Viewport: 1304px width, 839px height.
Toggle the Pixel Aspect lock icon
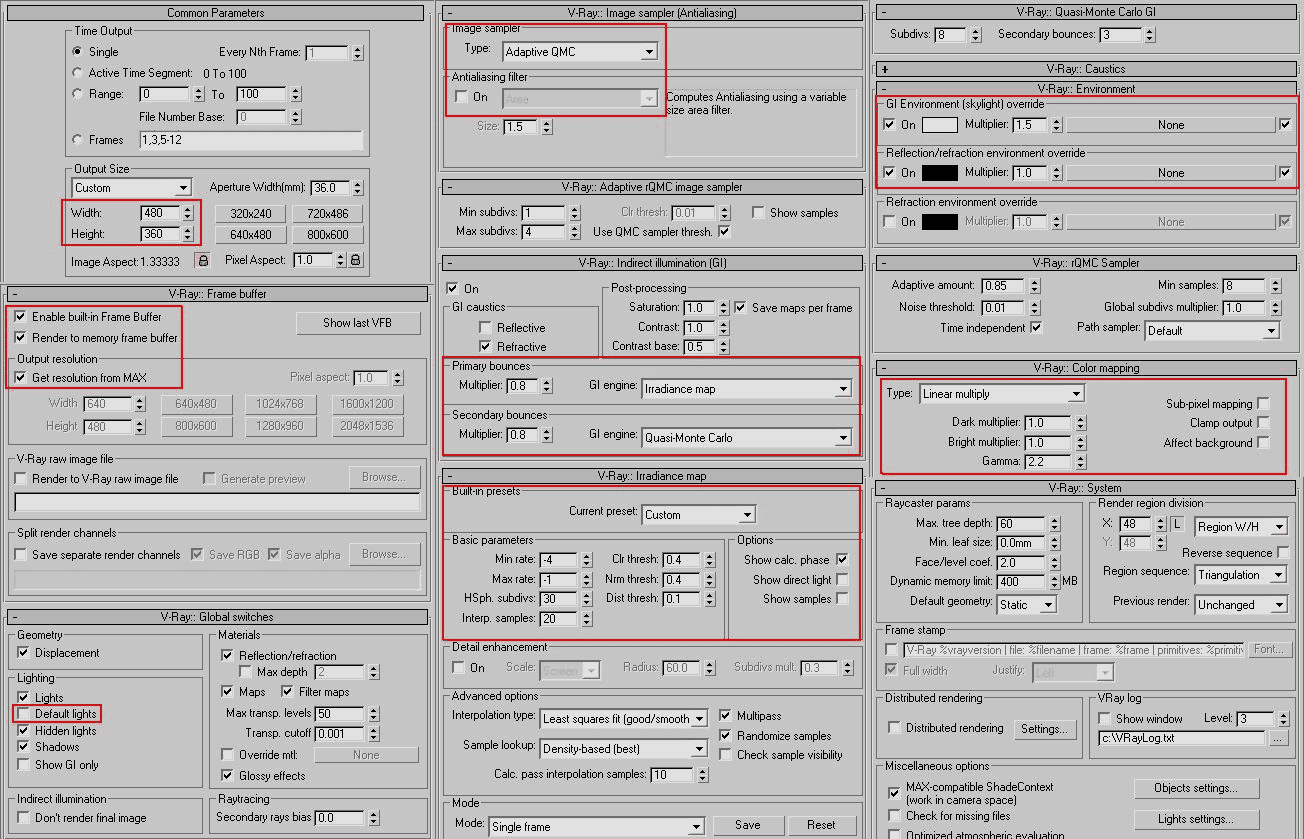355,260
